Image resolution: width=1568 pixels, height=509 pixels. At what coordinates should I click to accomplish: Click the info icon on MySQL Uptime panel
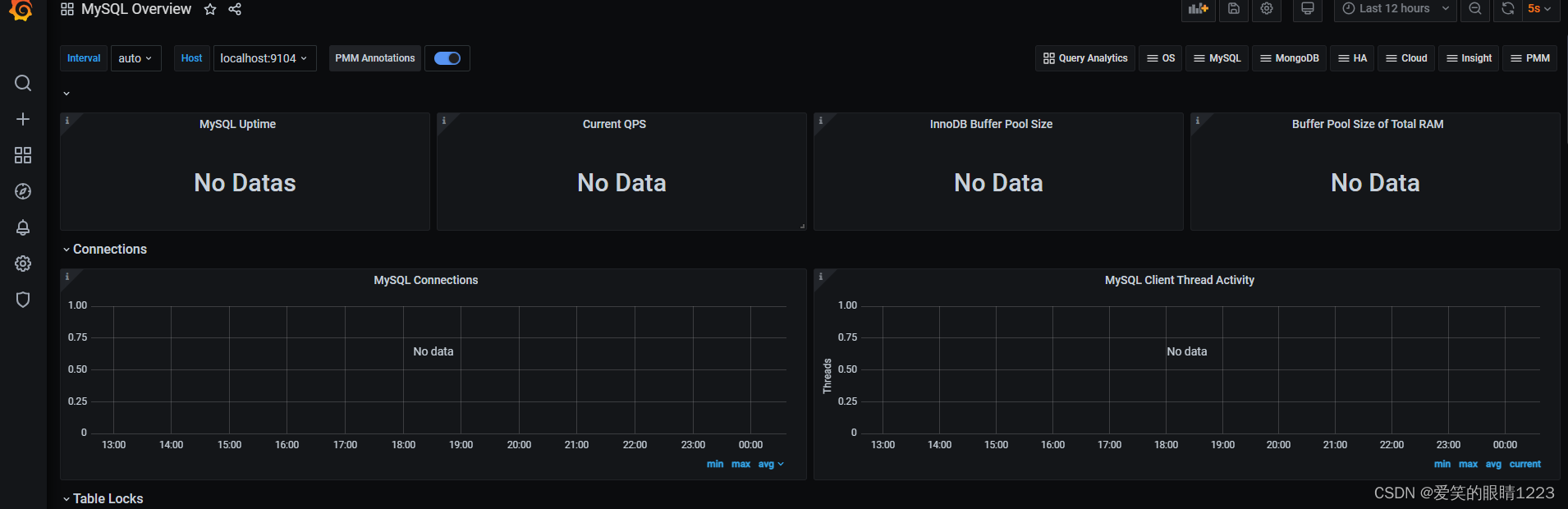coord(67,121)
